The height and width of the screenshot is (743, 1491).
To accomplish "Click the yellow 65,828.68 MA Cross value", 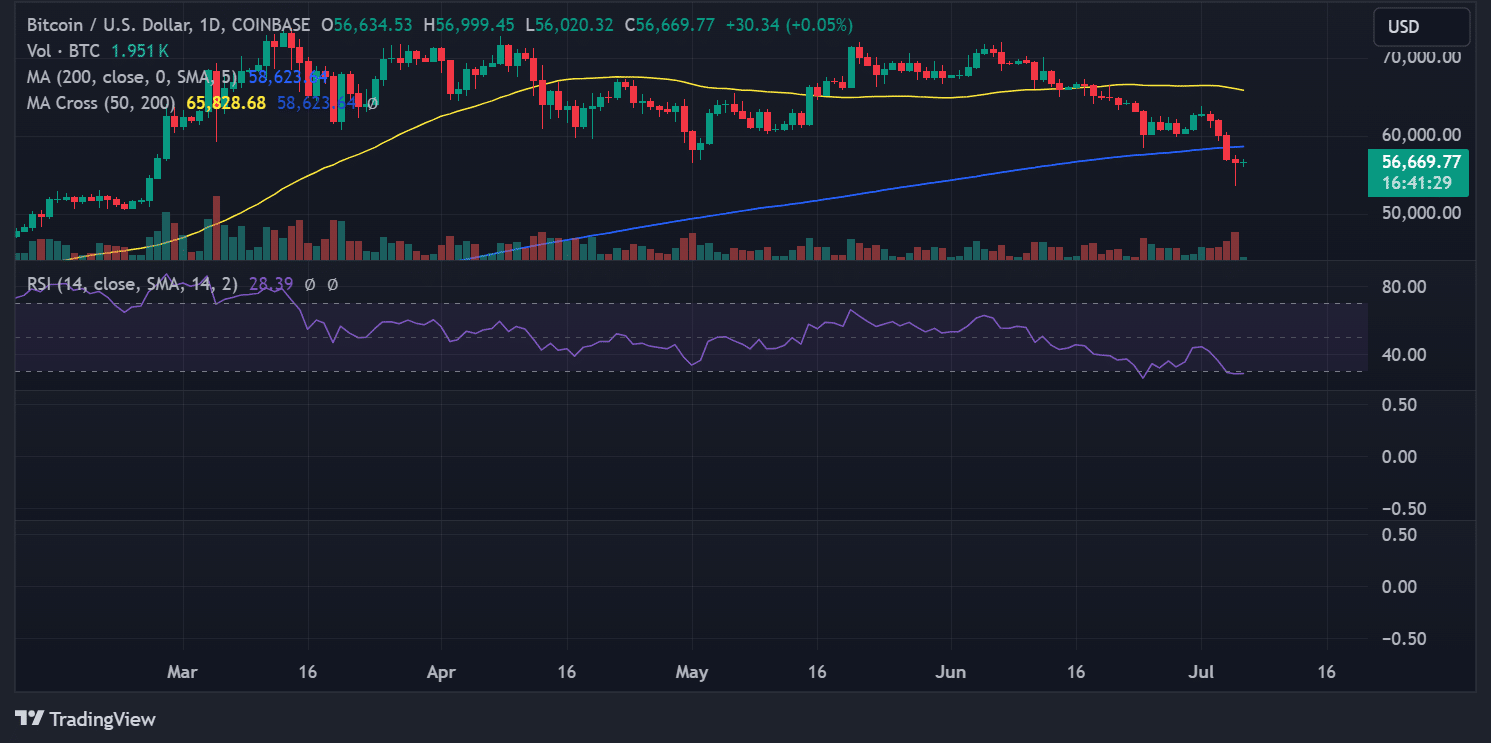I will pos(226,103).
